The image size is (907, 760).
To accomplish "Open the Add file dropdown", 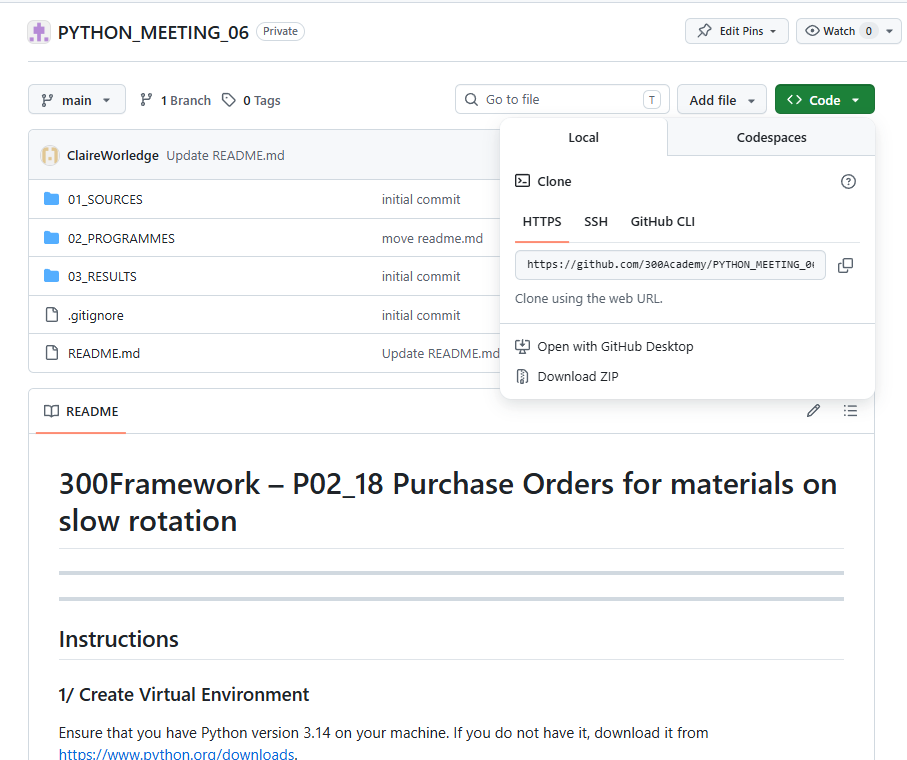I will click(x=721, y=99).
